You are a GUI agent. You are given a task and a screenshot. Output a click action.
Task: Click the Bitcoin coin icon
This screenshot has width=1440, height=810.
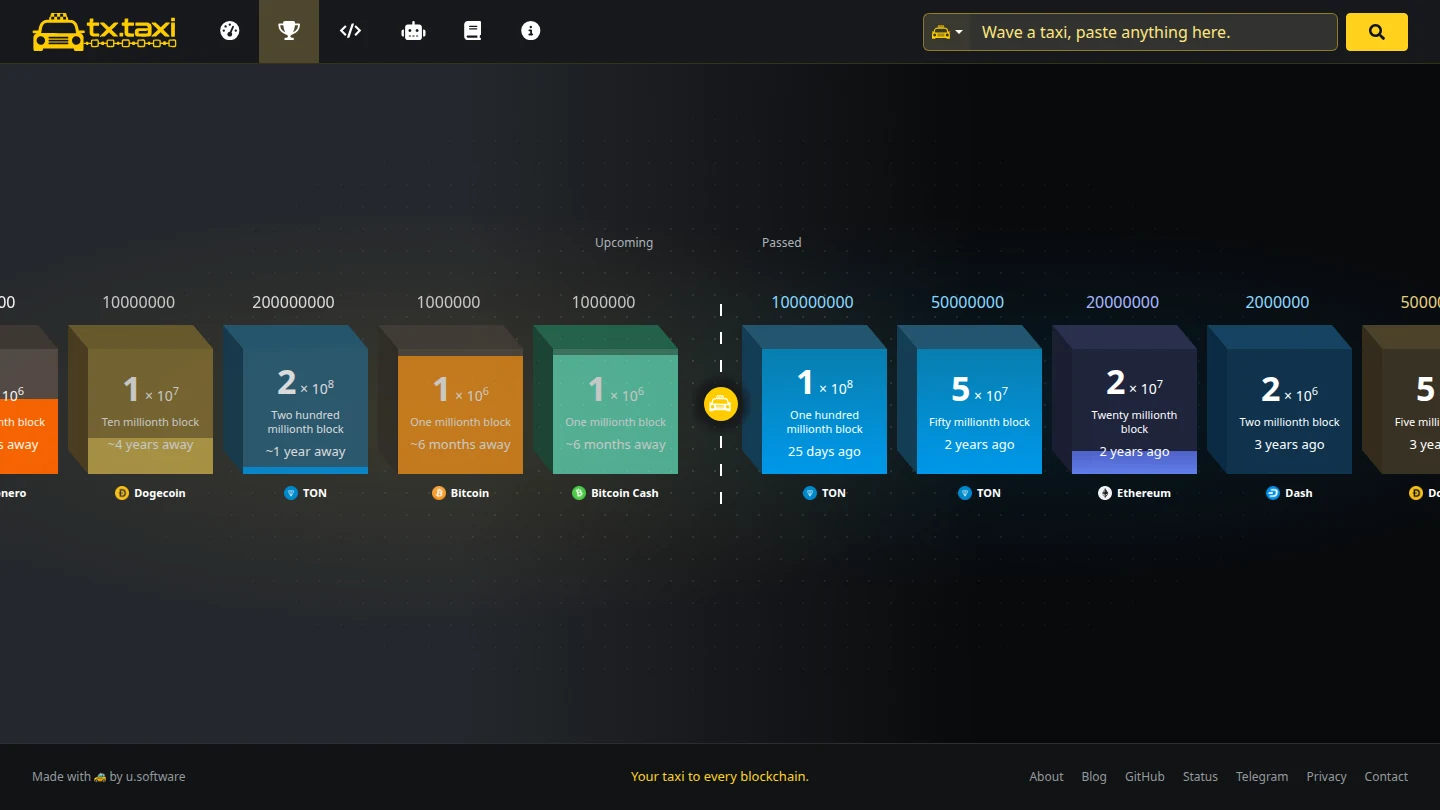click(438, 493)
